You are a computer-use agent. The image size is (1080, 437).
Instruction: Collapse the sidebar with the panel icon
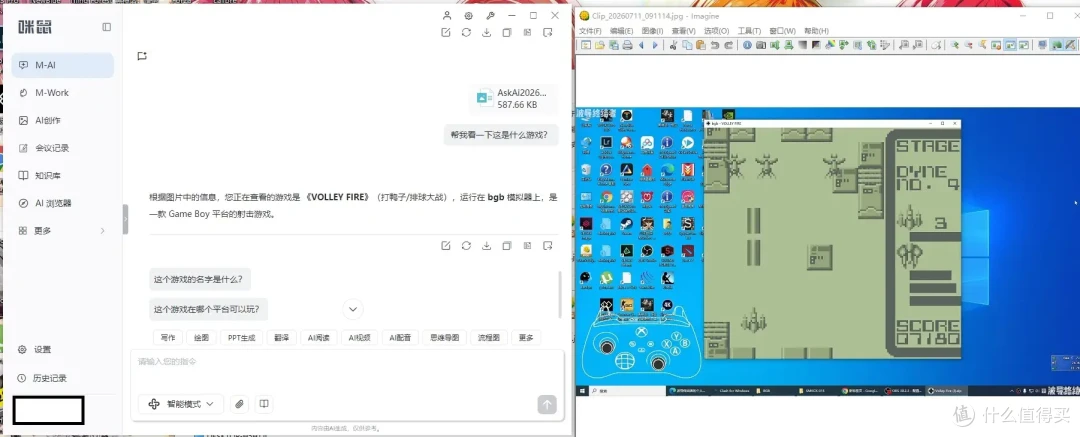107,27
